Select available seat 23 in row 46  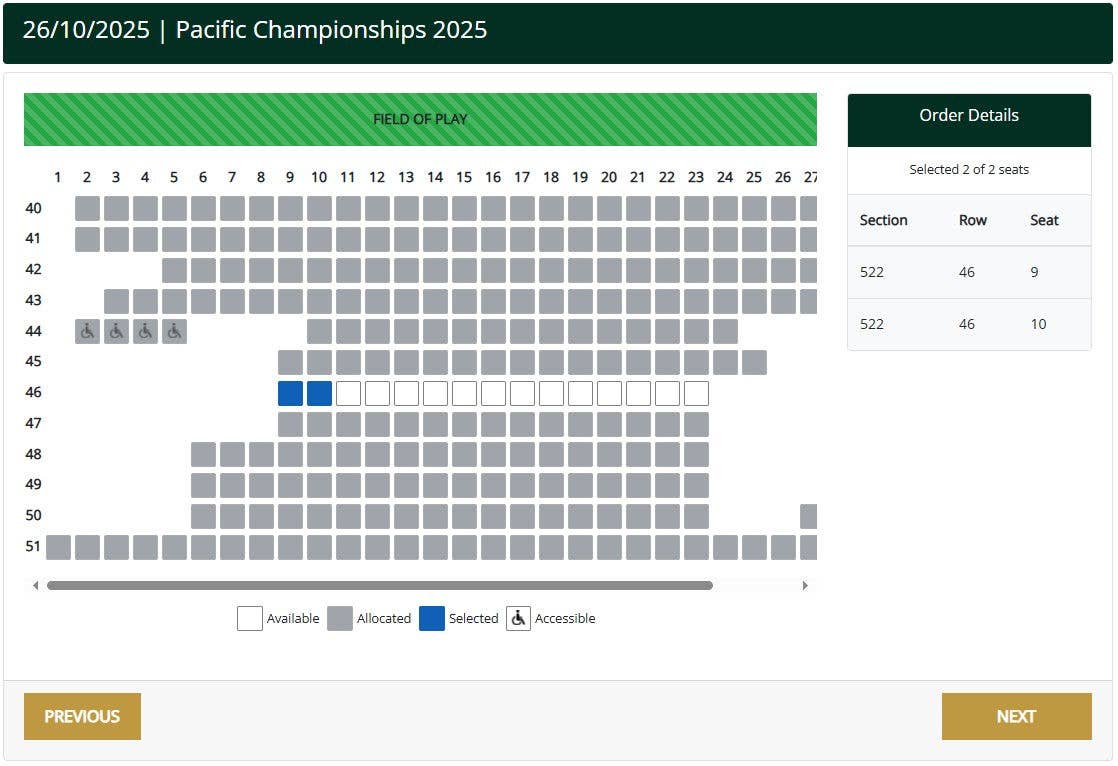click(x=696, y=393)
